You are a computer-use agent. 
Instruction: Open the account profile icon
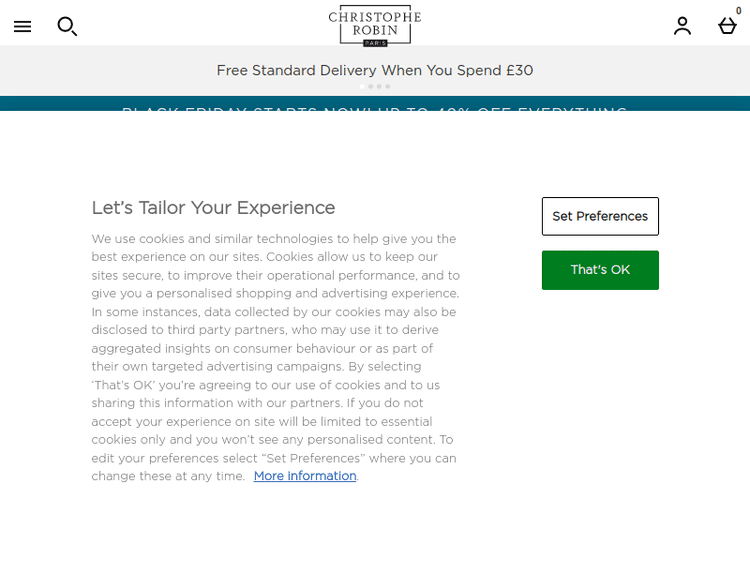click(x=682, y=26)
